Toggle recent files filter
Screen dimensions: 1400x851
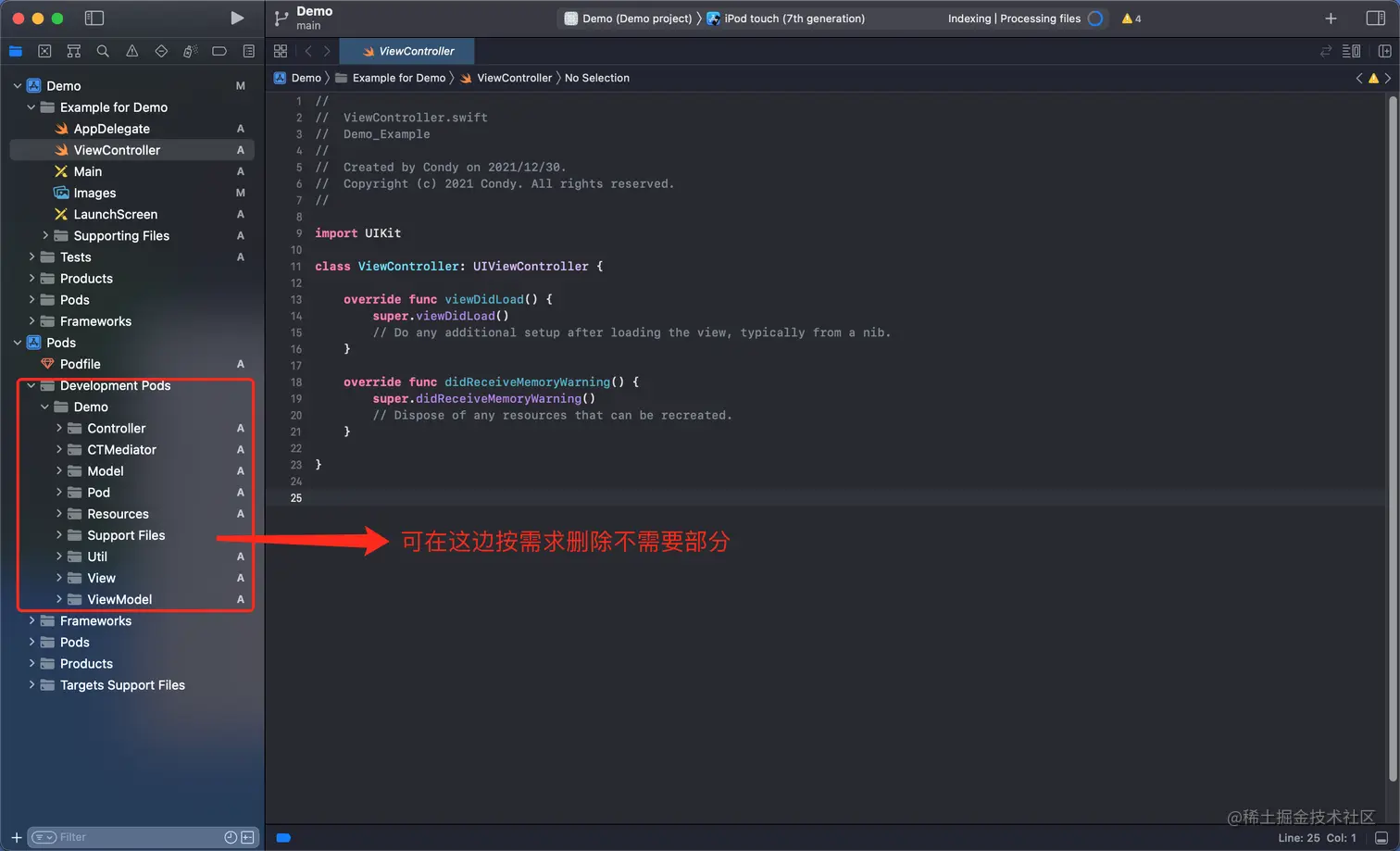pyautogui.click(x=231, y=837)
